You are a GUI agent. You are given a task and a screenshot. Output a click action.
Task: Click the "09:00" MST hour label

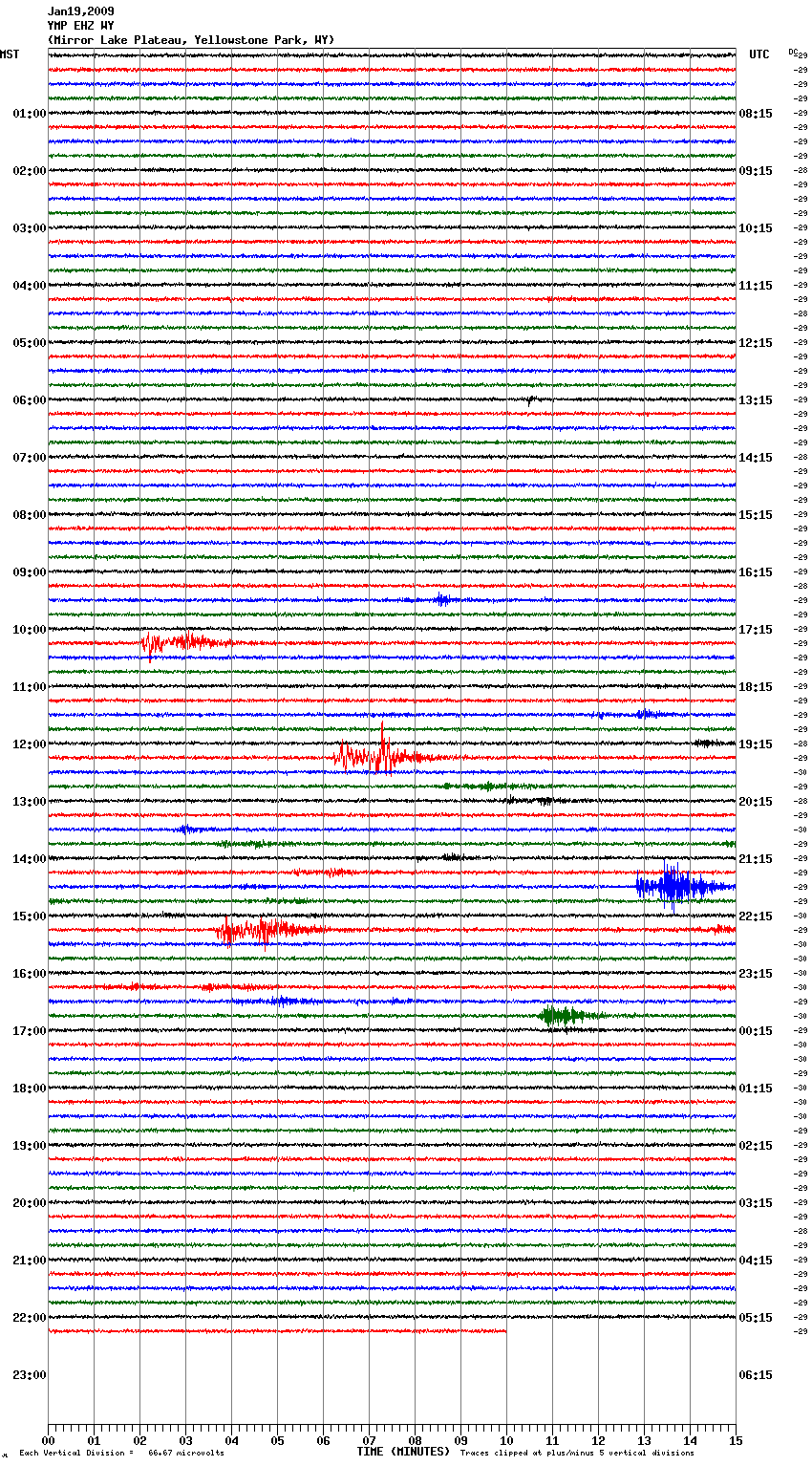point(30,572)
